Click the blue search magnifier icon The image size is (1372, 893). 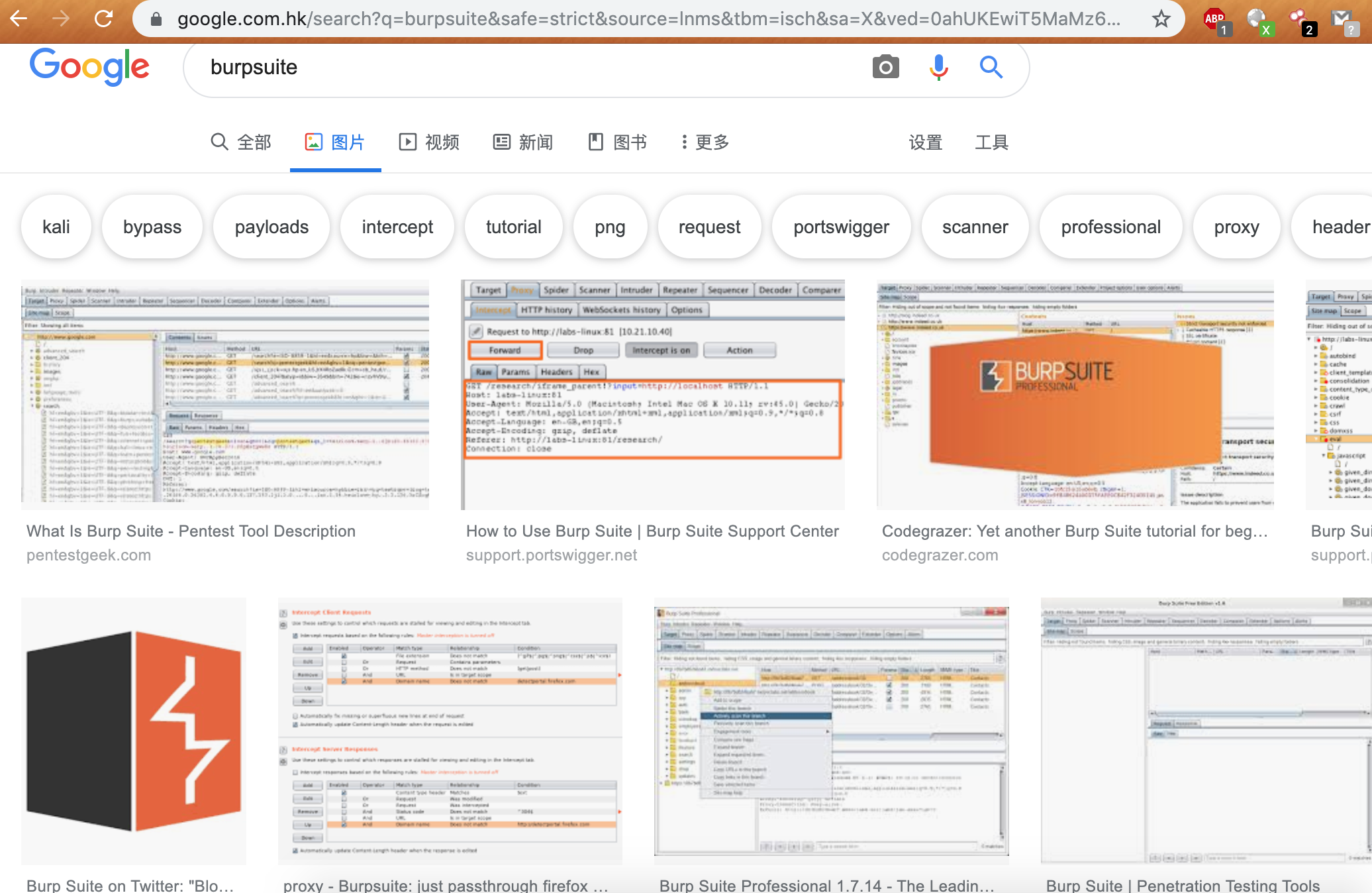coord(991,67)
